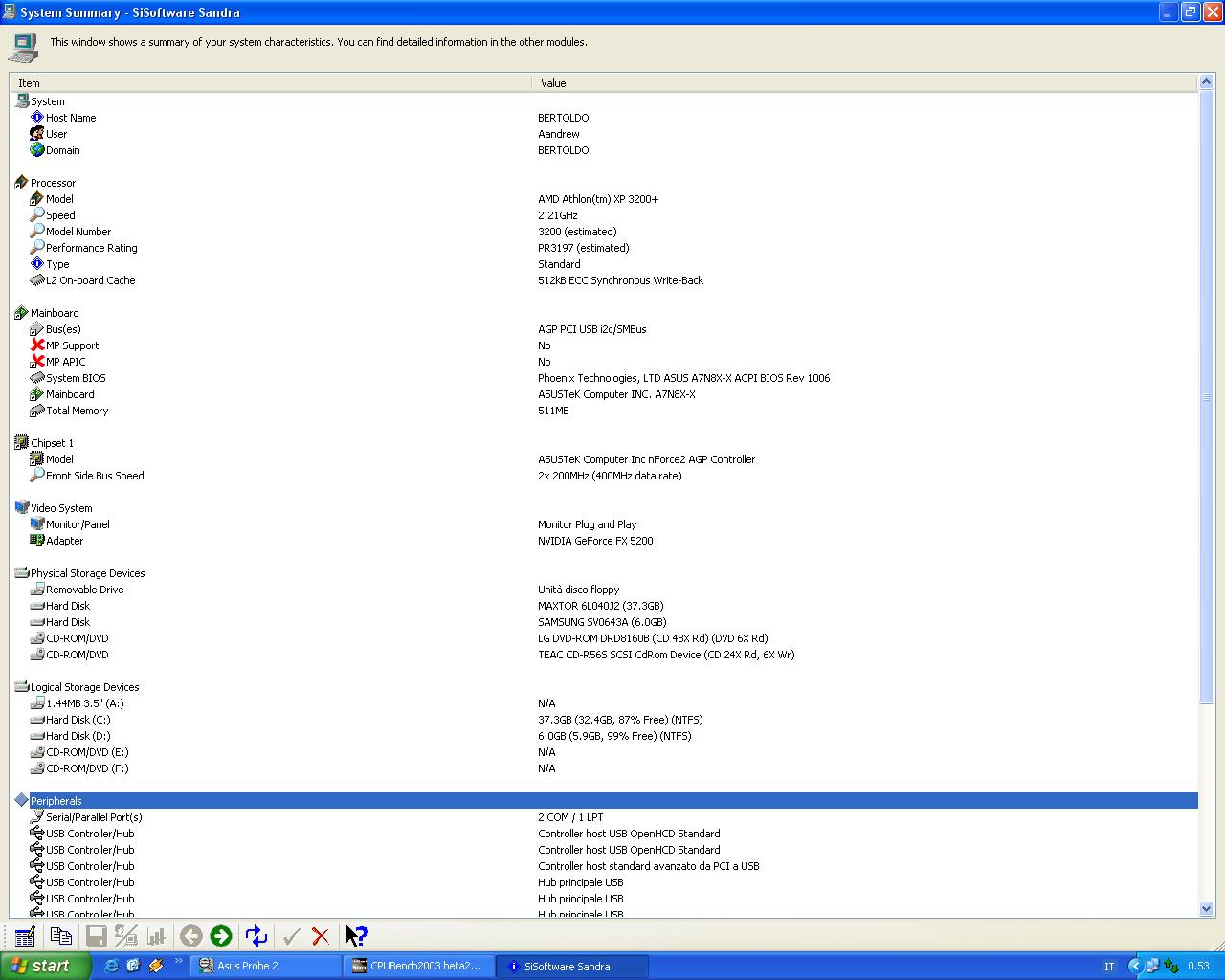This screenshot has height=980, width=1225.
Task: Click the value MAXTOR 6L040J2 (37.3GB)
Action: click(x=601, y=606)
